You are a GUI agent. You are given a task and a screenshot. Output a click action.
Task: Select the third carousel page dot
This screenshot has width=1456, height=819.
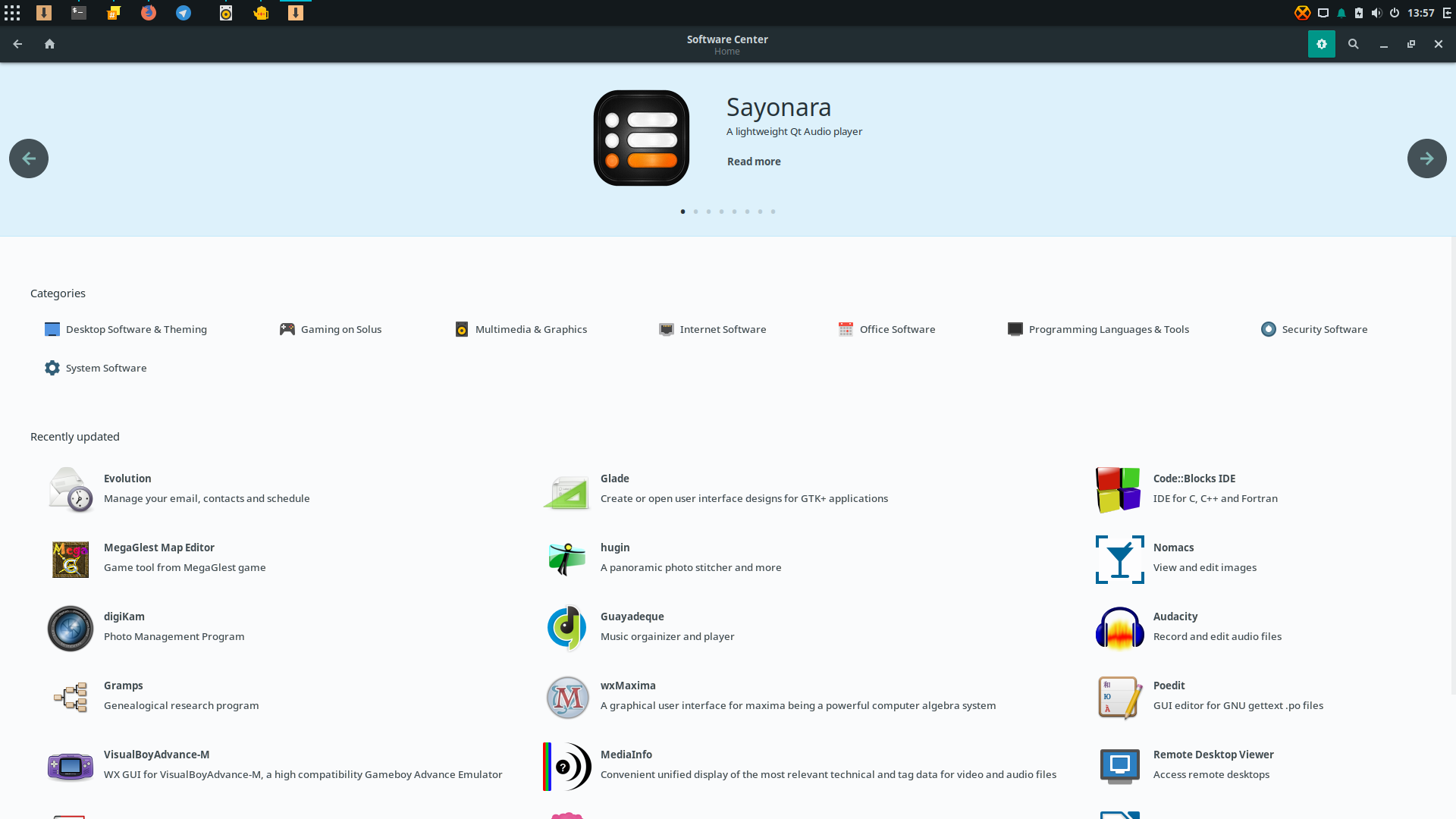(708, 212)
